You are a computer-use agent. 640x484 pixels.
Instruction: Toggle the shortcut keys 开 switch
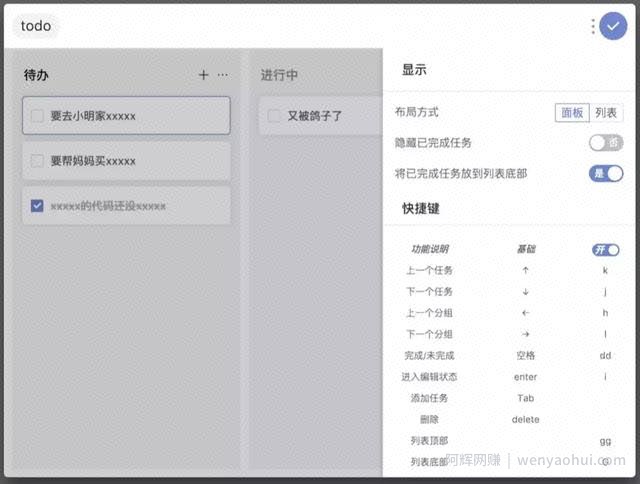pos(606,250)
